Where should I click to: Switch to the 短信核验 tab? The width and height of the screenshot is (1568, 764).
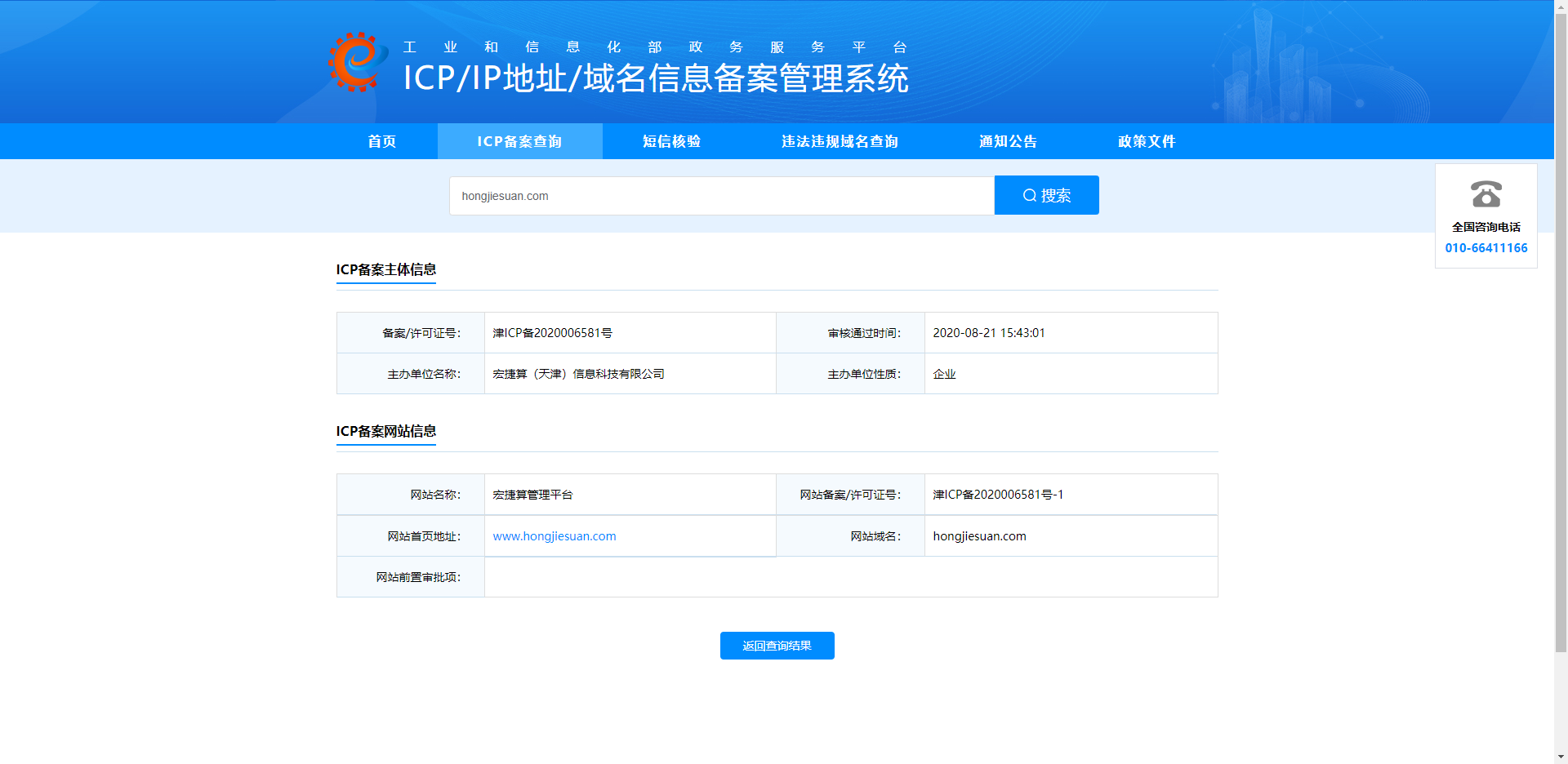[x=671, y=141]
